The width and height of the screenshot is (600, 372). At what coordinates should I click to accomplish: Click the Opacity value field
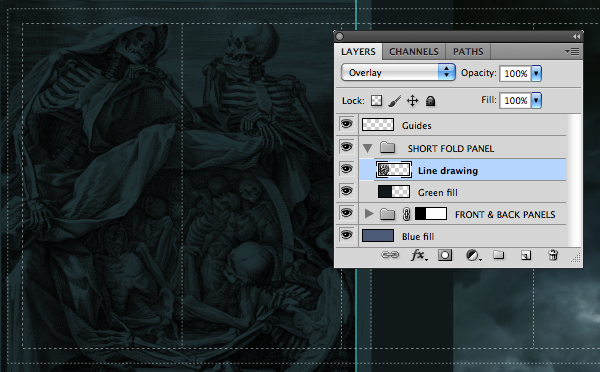515,73
